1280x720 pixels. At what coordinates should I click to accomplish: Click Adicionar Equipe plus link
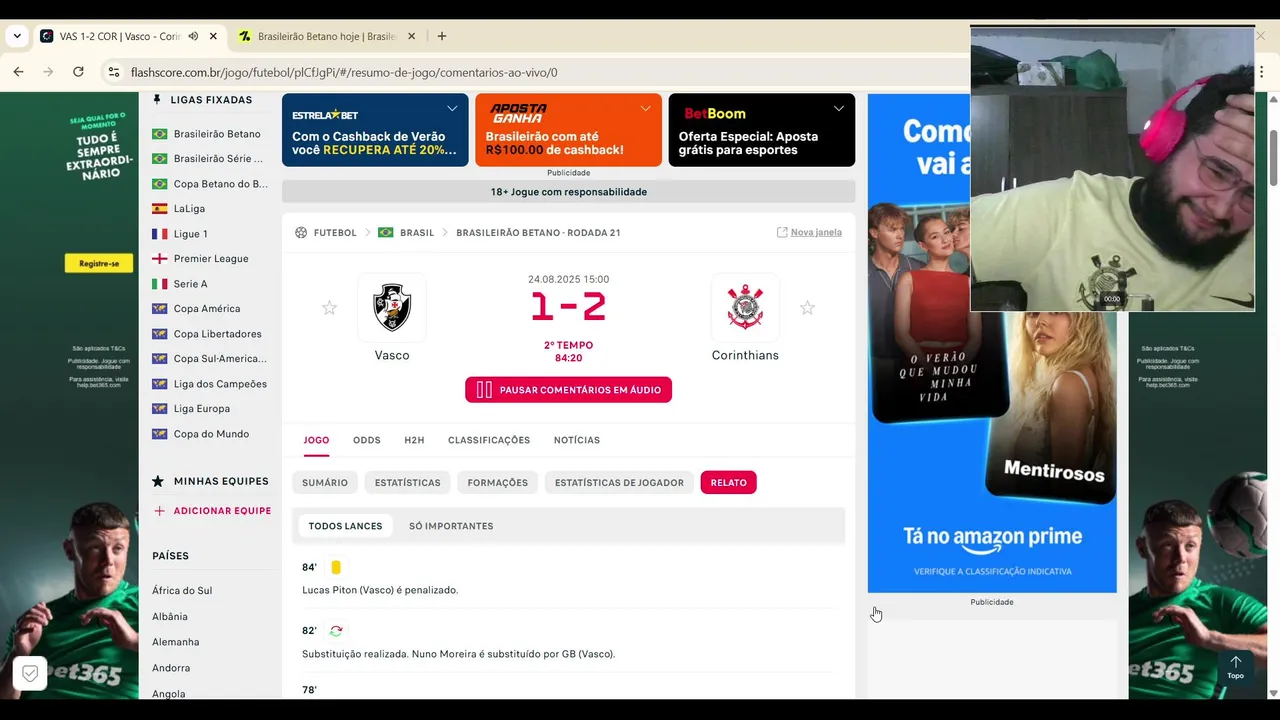pos(212,511)
